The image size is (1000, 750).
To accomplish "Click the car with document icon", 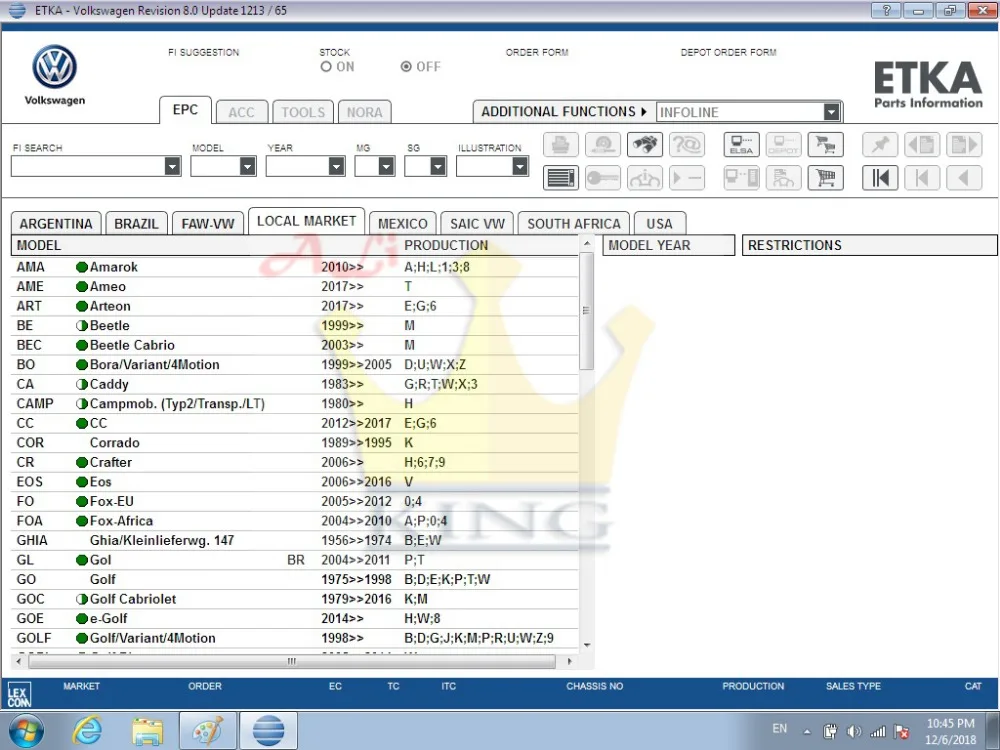I will (783, 178).
